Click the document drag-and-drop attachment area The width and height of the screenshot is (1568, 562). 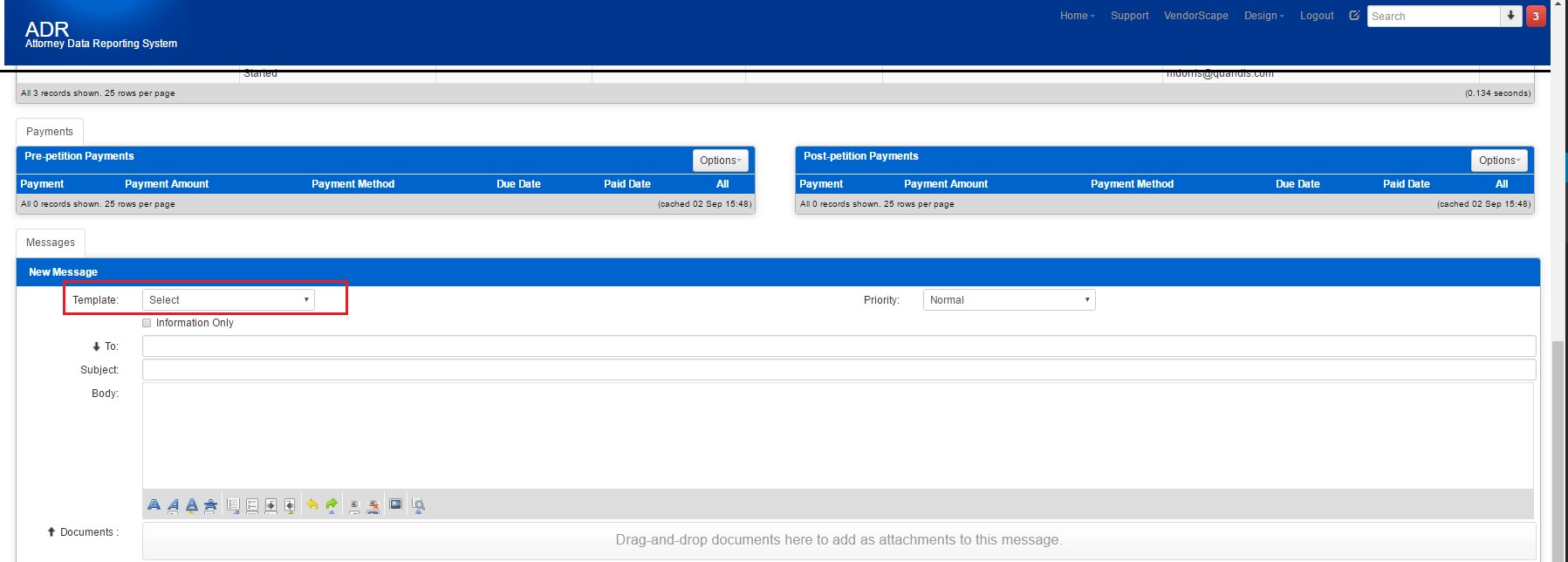click(839, 540)
